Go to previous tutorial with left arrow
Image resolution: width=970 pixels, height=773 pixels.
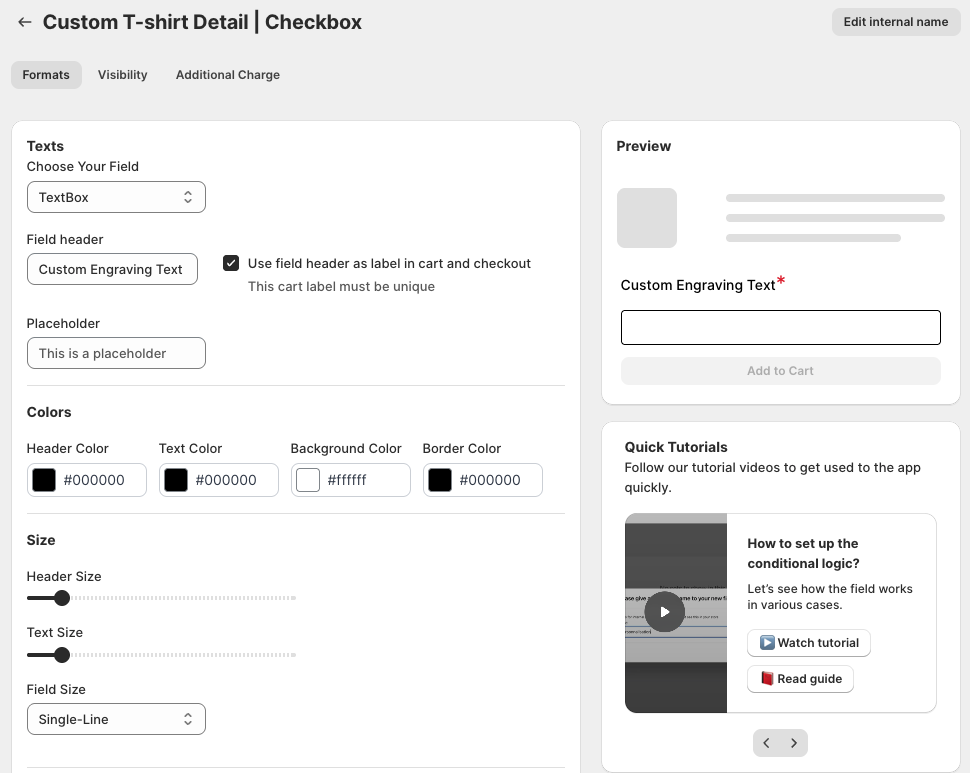[x=766, y=743]
